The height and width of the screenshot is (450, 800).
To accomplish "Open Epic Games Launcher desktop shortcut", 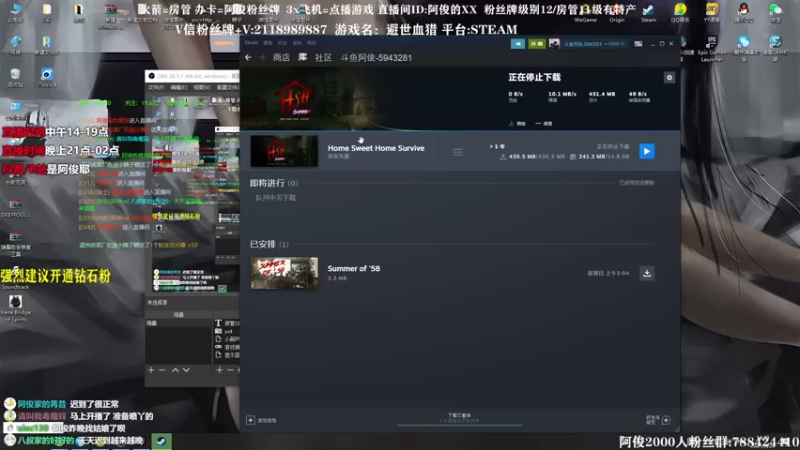I will [x=711, y=48].
